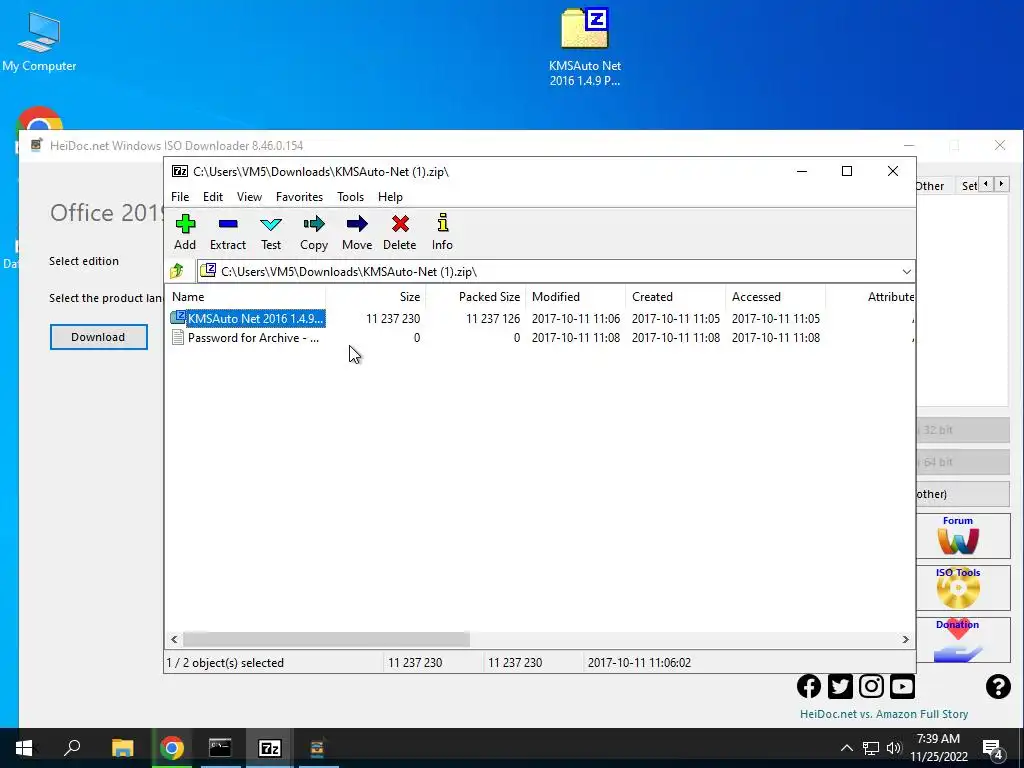
Task: Click the red Delete icon
Action: (x=400, y=232)
